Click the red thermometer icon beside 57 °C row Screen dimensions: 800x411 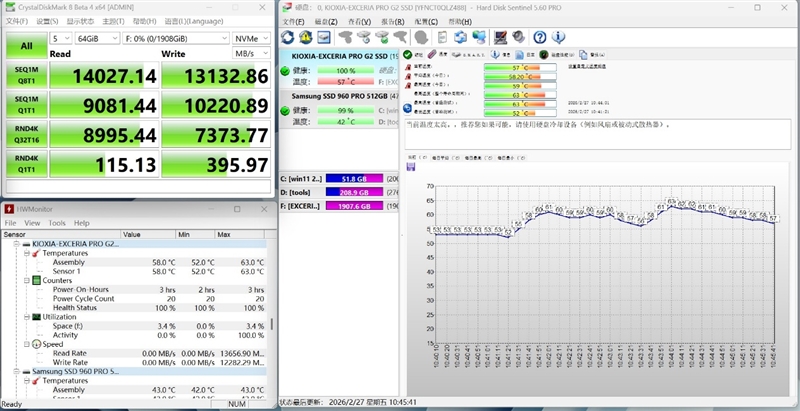pos(408,67)
